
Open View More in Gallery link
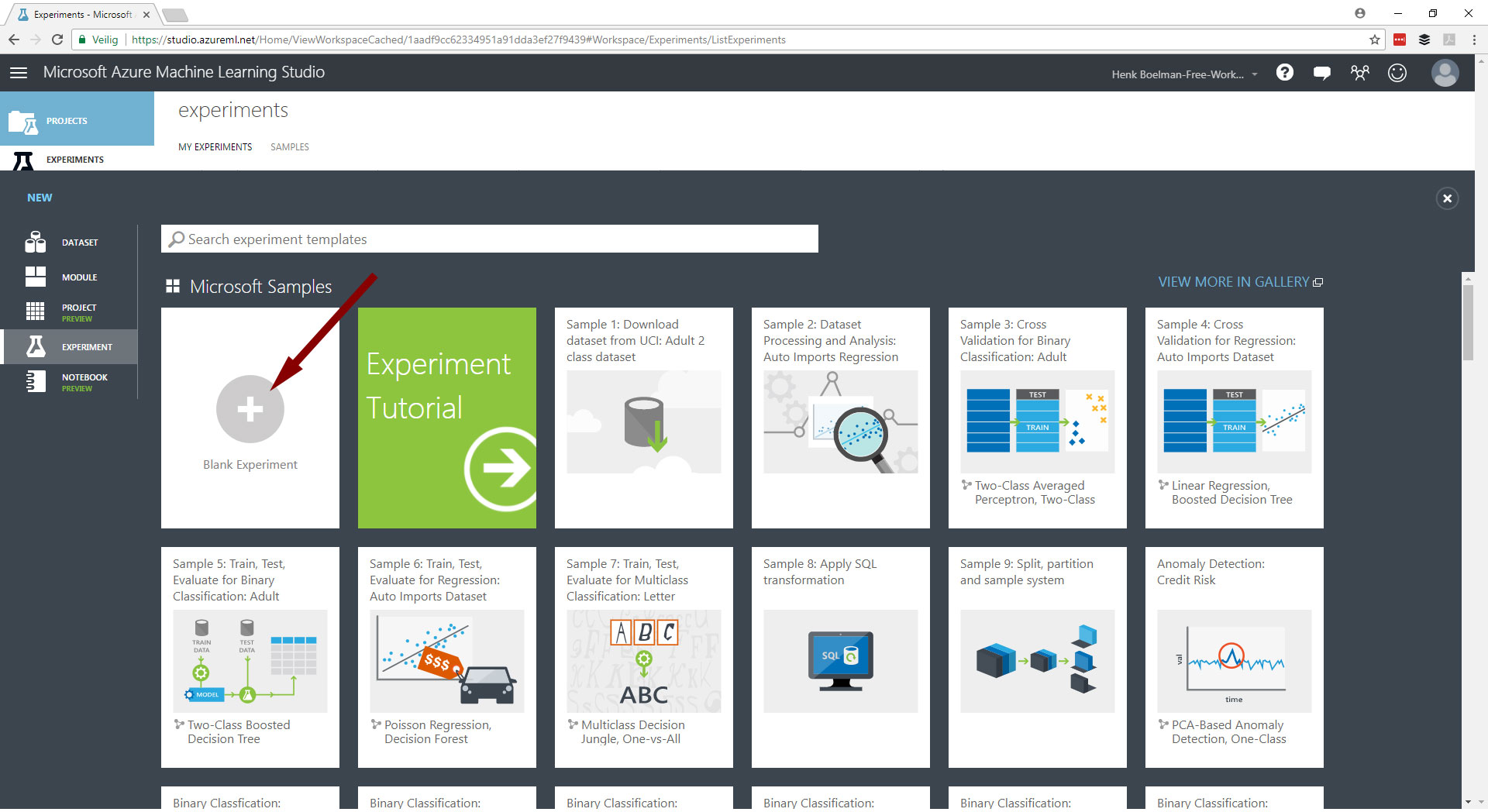coord(1240,282)
